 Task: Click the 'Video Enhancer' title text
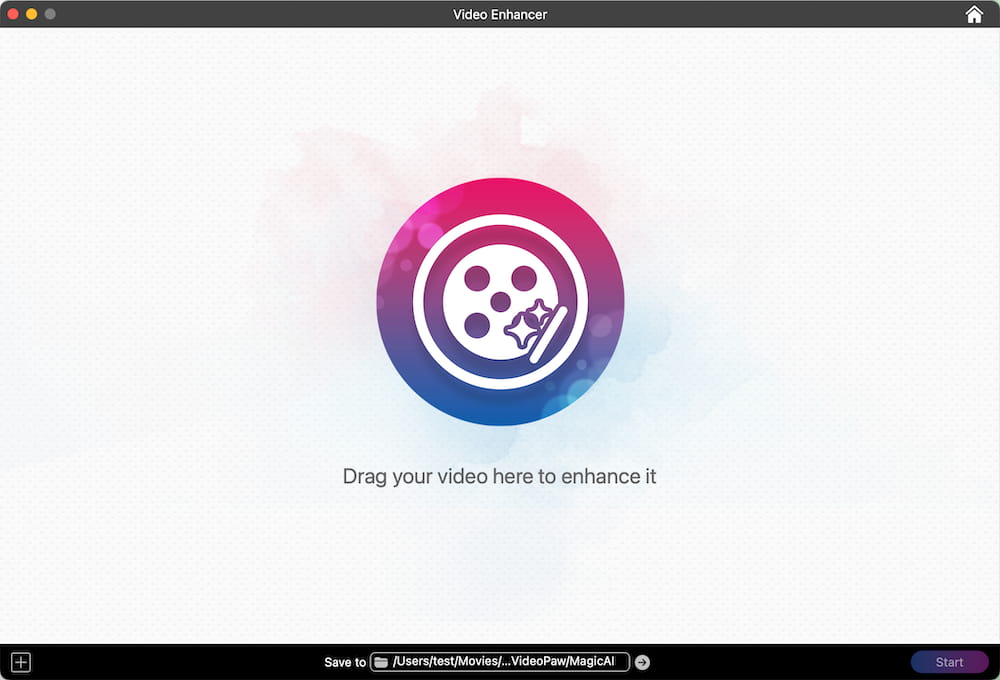point(500,14)
